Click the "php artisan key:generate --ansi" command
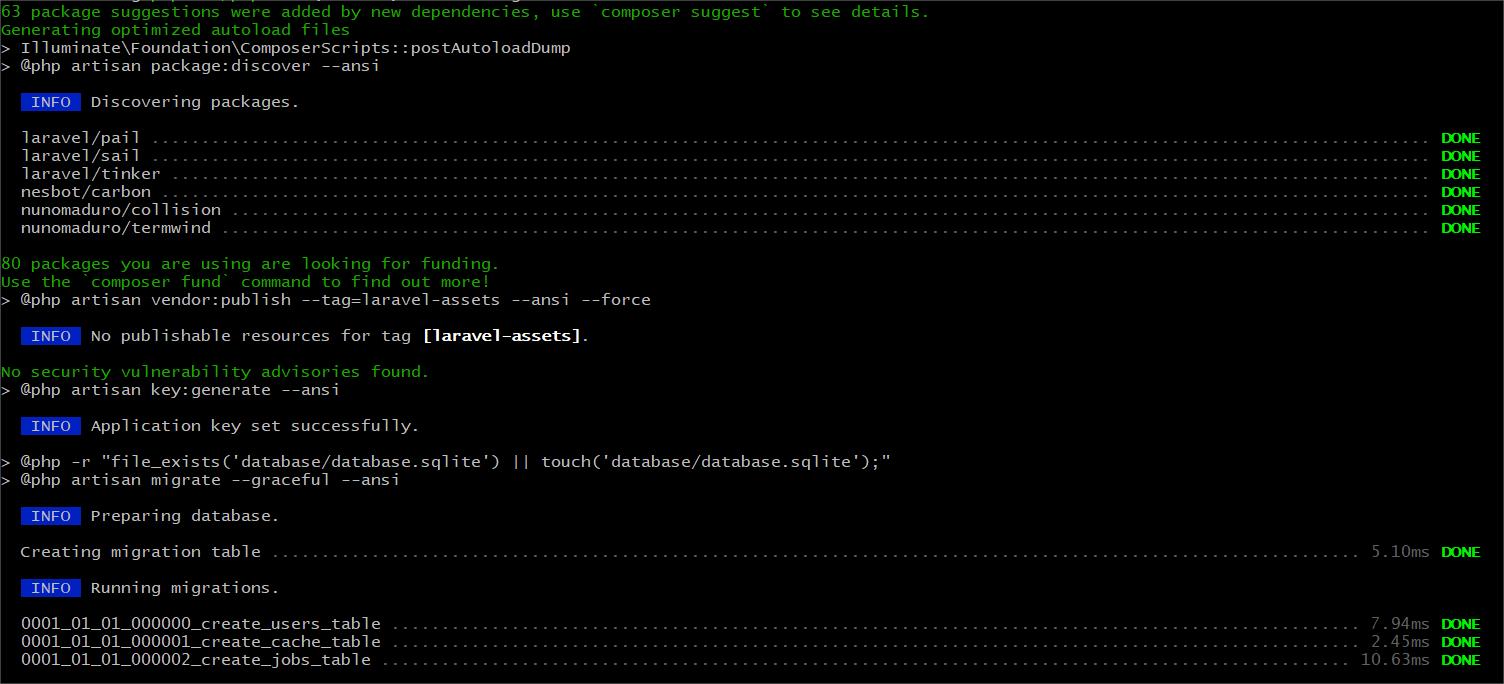The image size is (1504, 684). coord(180,390)
